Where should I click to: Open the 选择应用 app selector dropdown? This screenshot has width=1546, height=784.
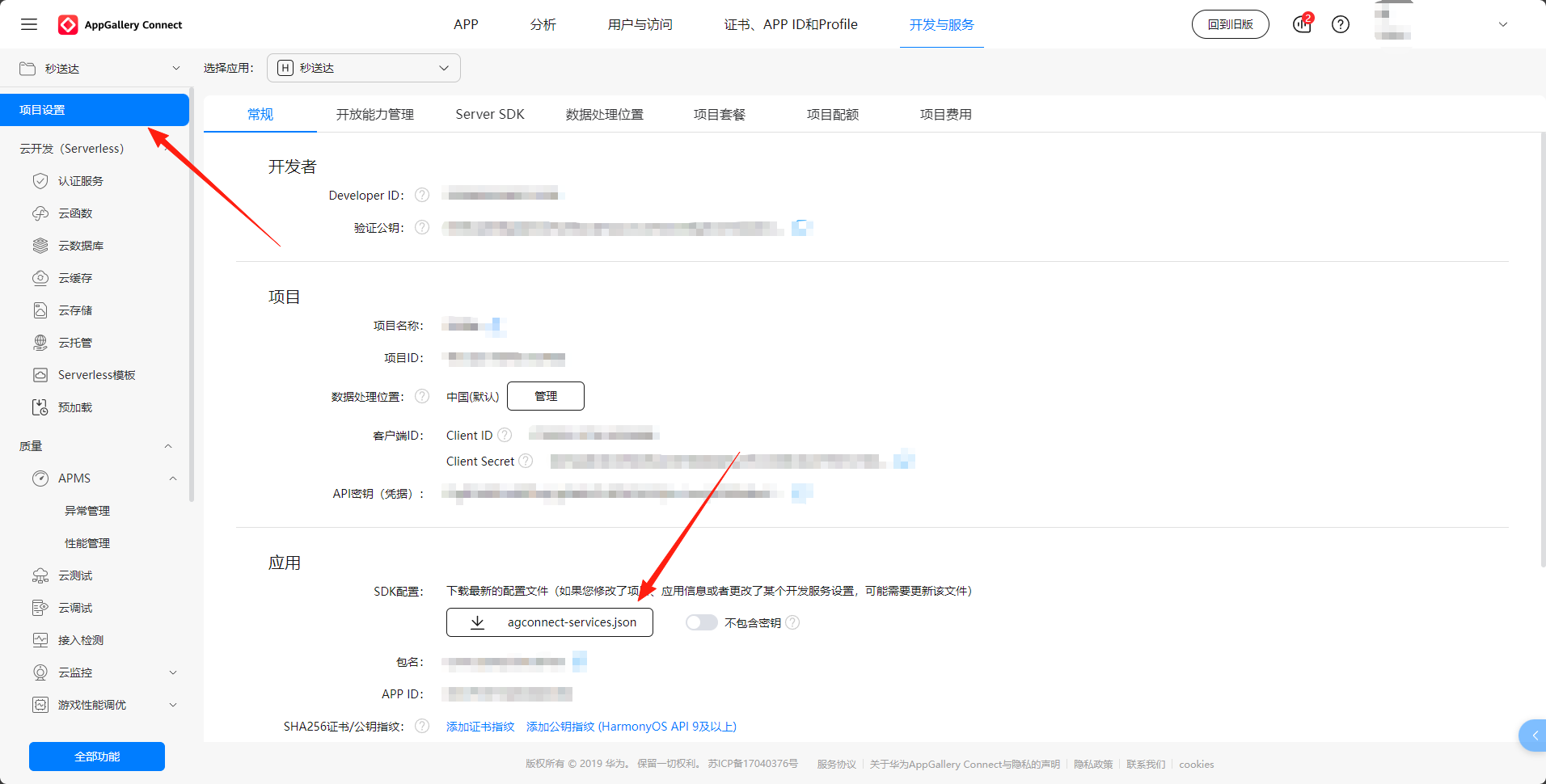(x=364, y=68)
